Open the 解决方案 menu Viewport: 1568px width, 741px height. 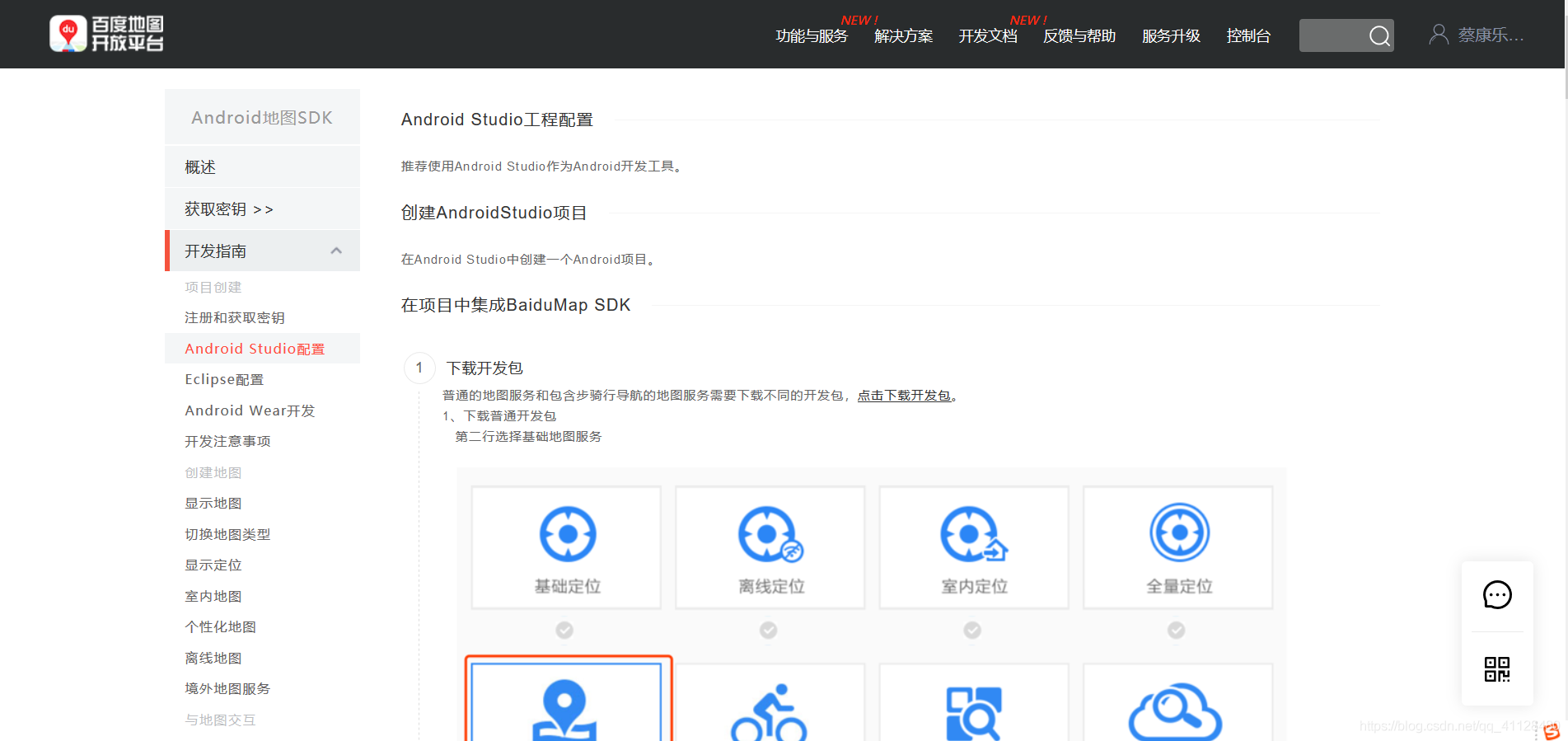(x=903, y=36)
